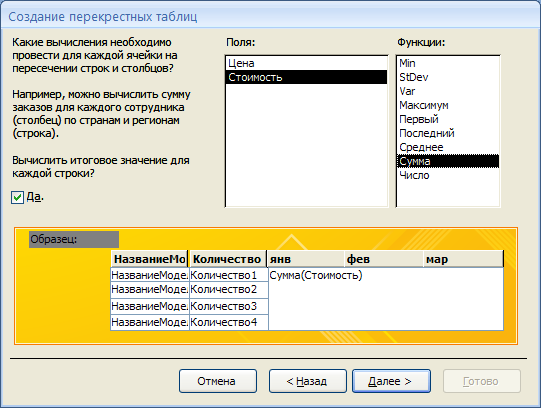This screenshot has height=408, width=541.
Task: Click the 'Отмена' button
Action: pyautogui.click(x=218, y=381)
